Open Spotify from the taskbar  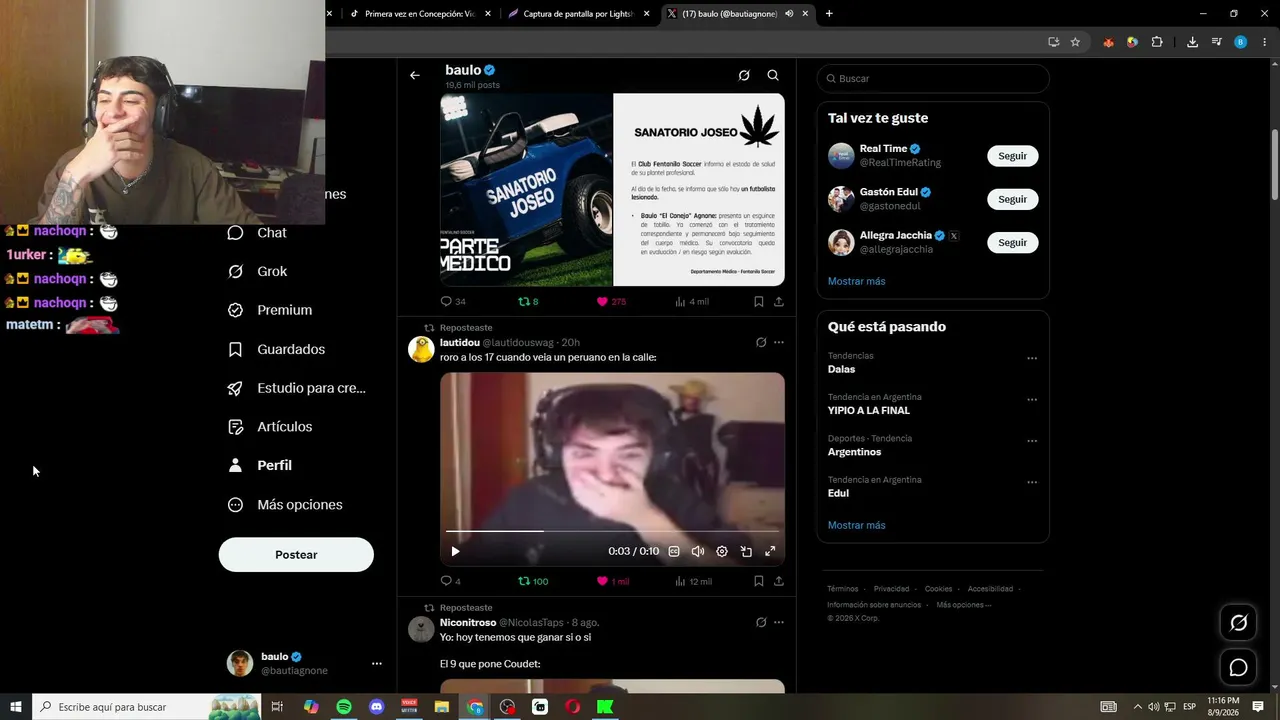click(x=344, y=707)
